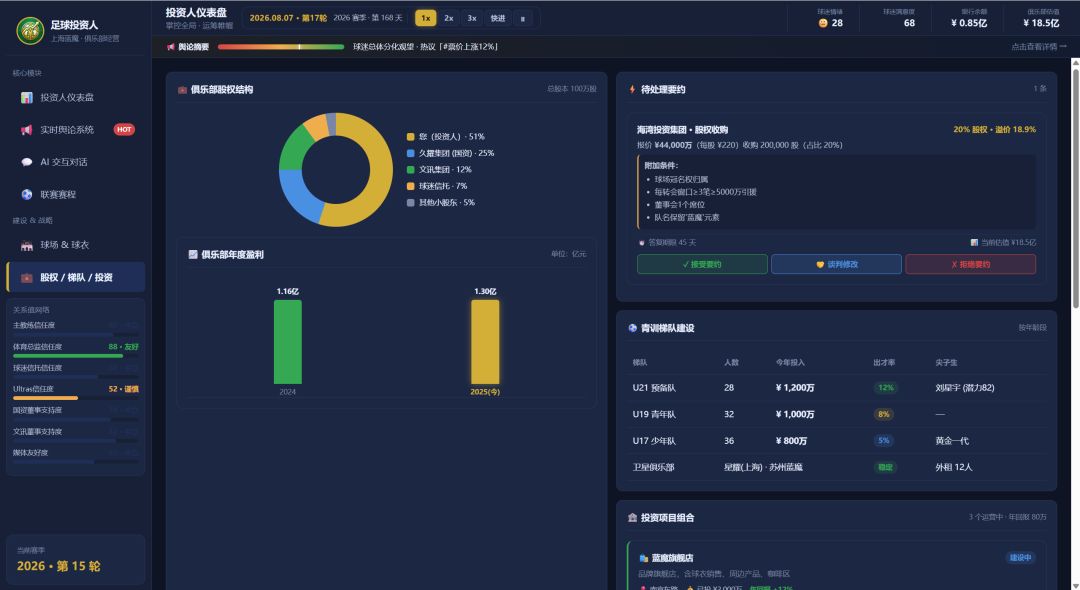The height and width of the screenshot is (590, 1080).
Task: Click the 足球投资人 club logo
Action: pos(30,30)
